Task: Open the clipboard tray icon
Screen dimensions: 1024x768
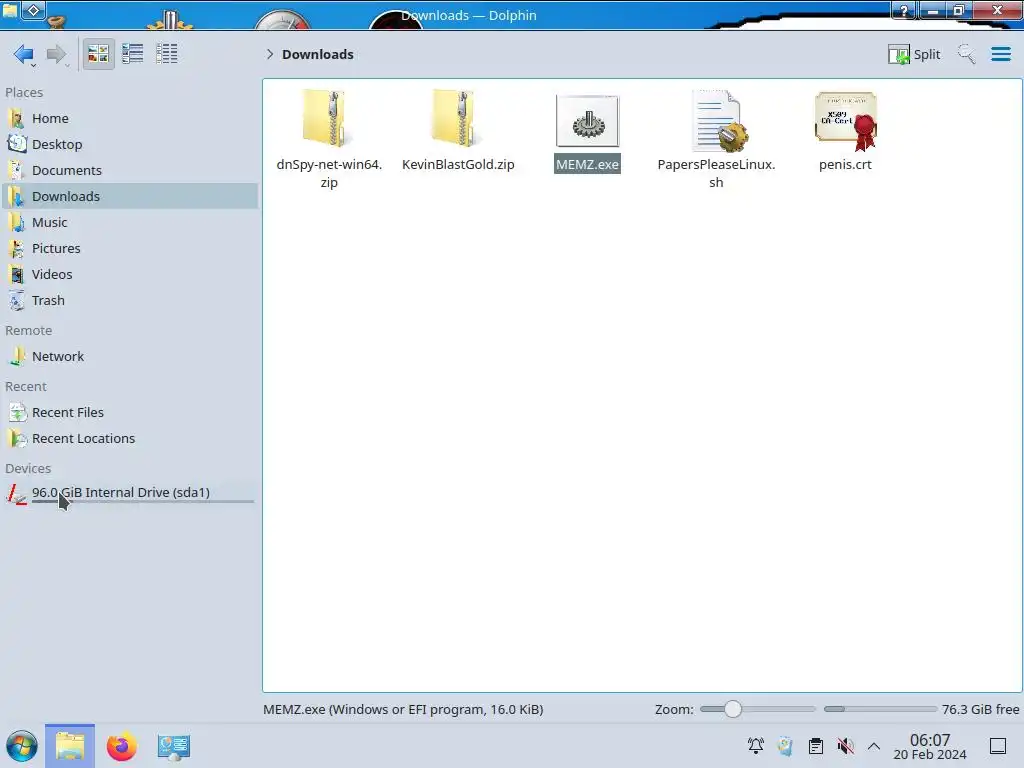Action: [816, 746]
